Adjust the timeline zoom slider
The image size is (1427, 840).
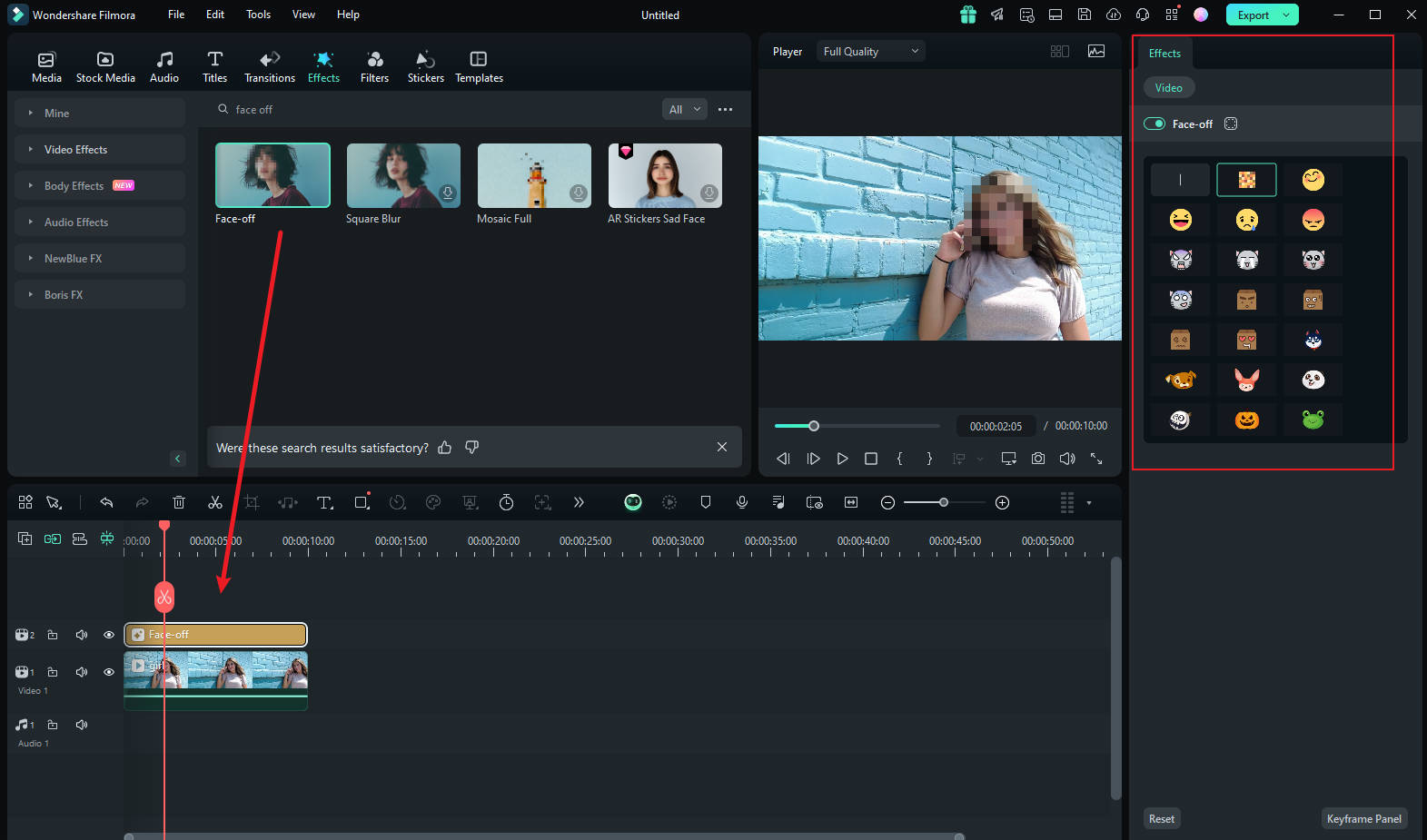944,502
